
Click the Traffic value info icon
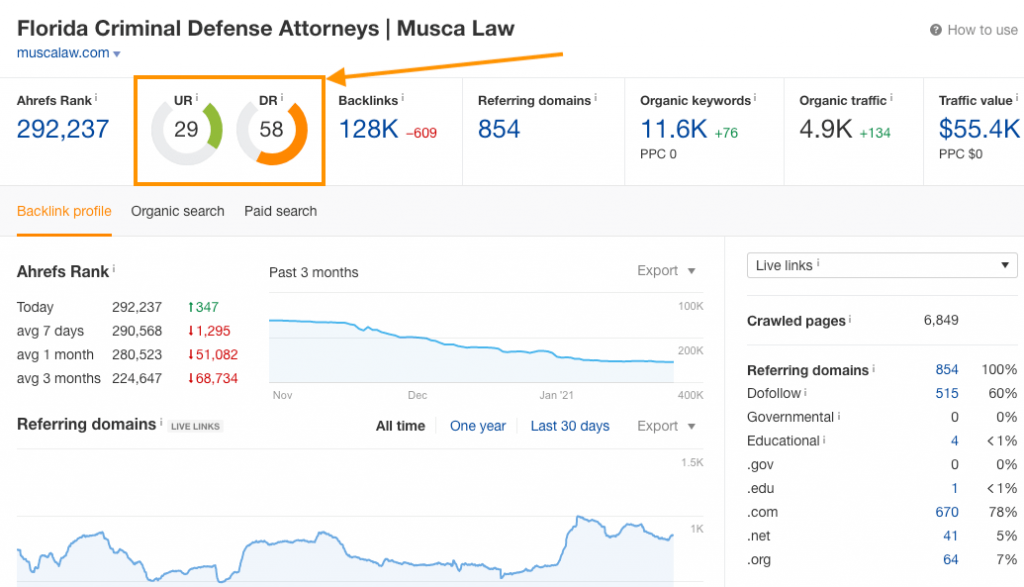pyautogui.click(x=1016, y=98)
